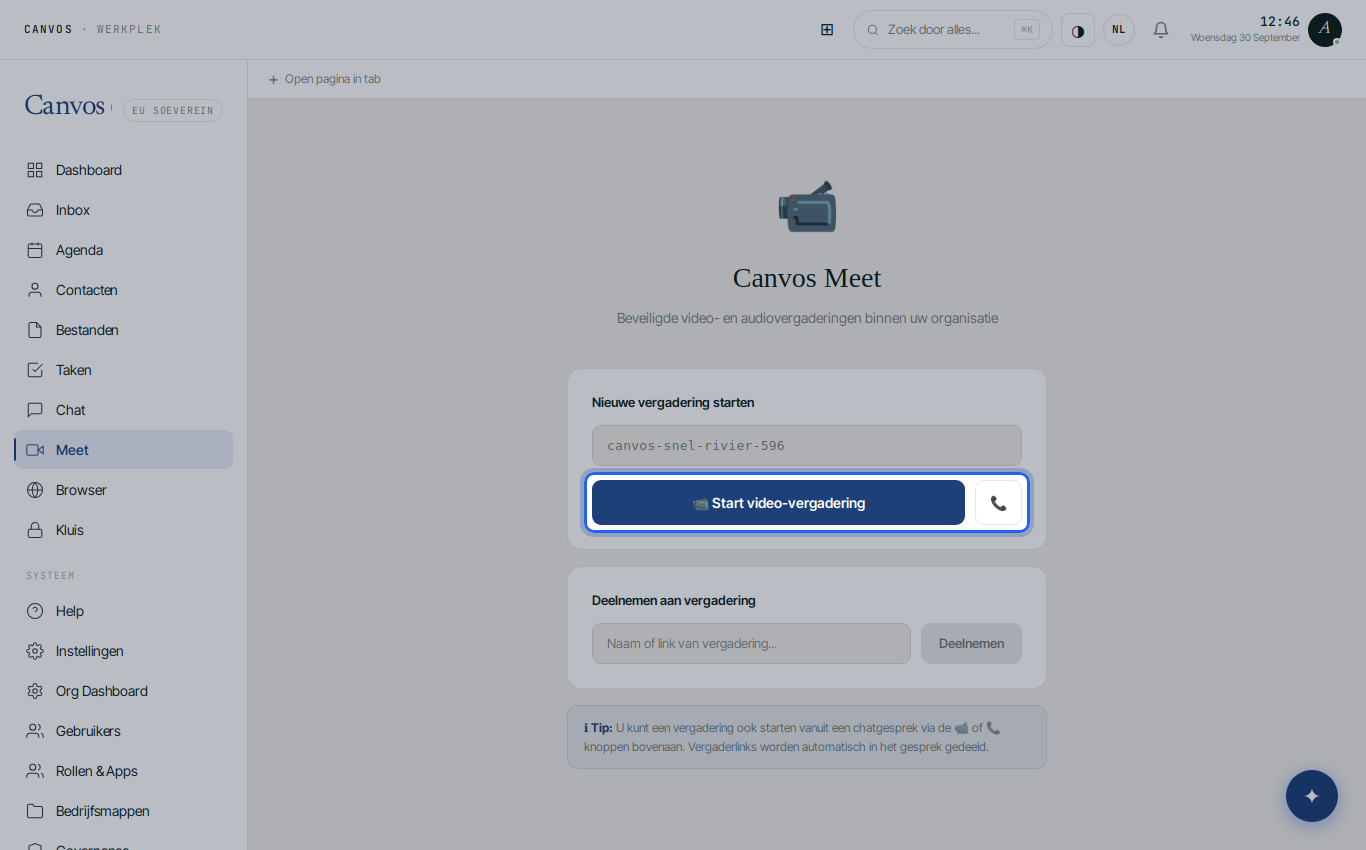Open Help label in sidebar
The image size is (1366, 850).
70,611
